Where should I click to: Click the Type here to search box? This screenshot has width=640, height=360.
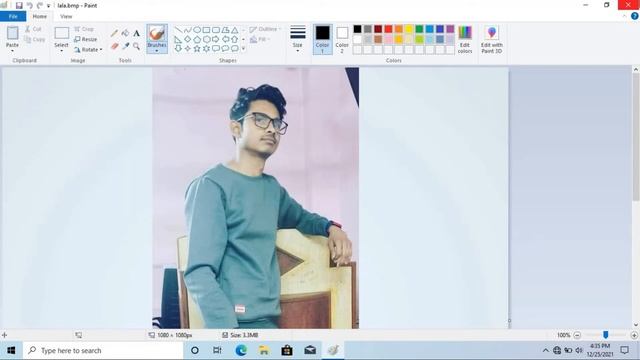103,351
